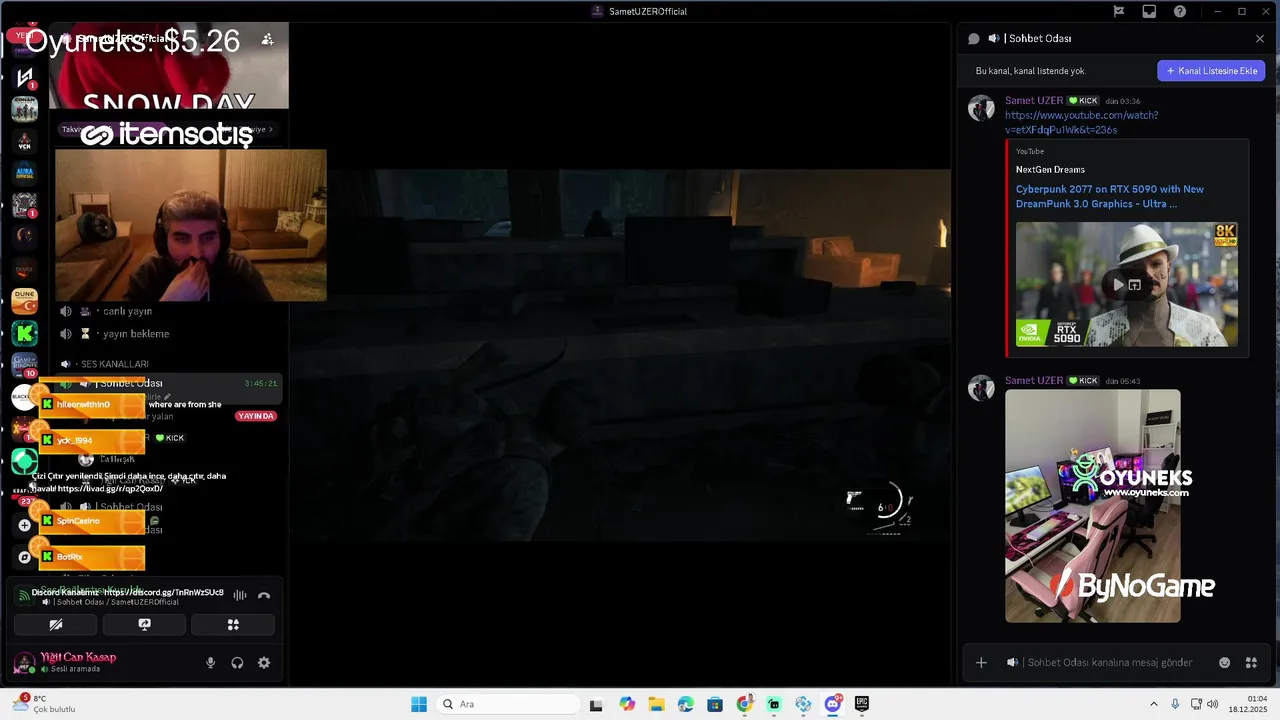Viewport: 1280px width, 720px height.
Task: Open the Conan server icon
Action: tap(24, 109)
